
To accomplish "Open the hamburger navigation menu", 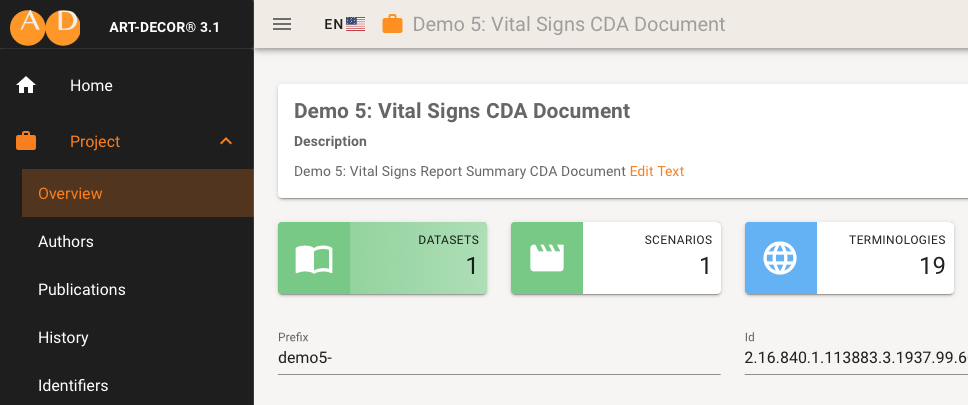I will [282, 24].
